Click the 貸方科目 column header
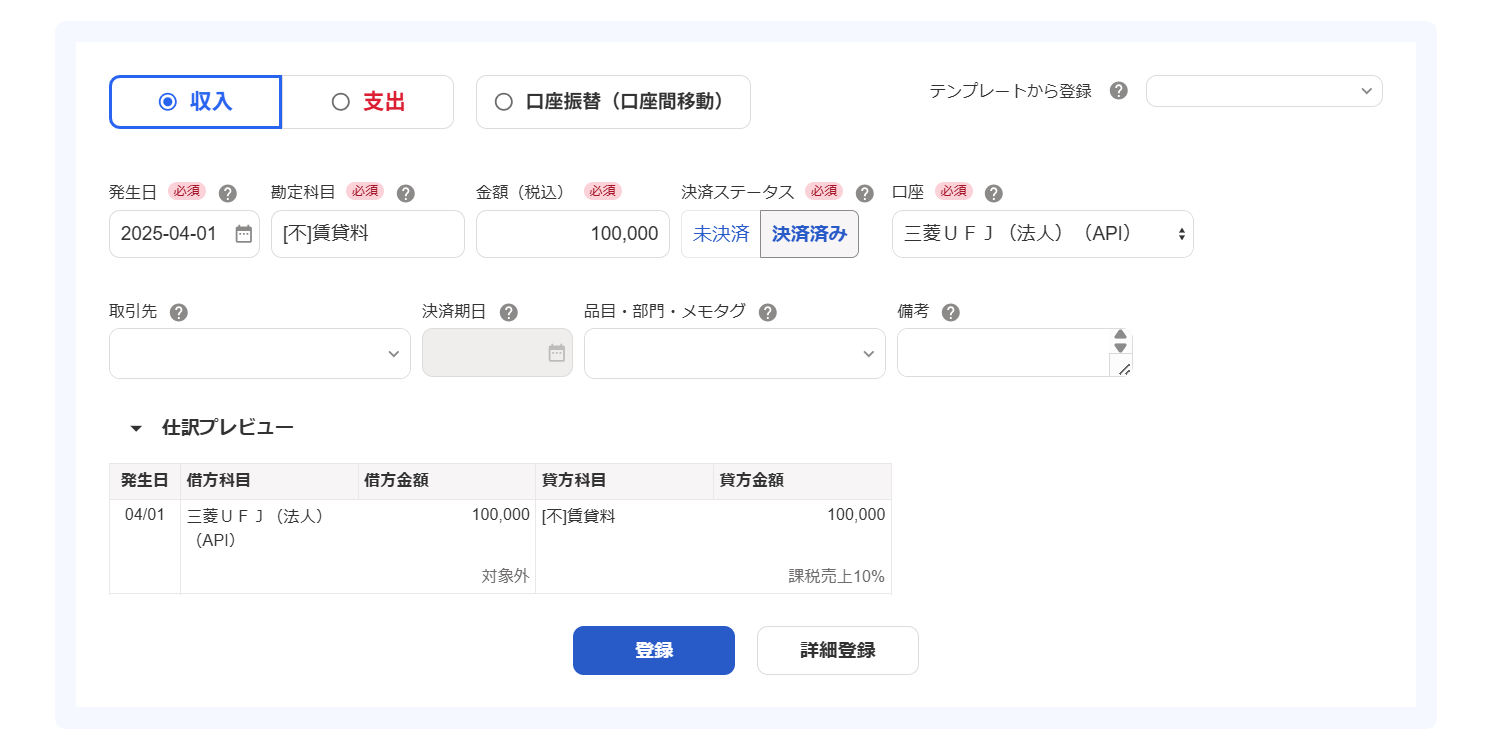 (x=625, y=481)
